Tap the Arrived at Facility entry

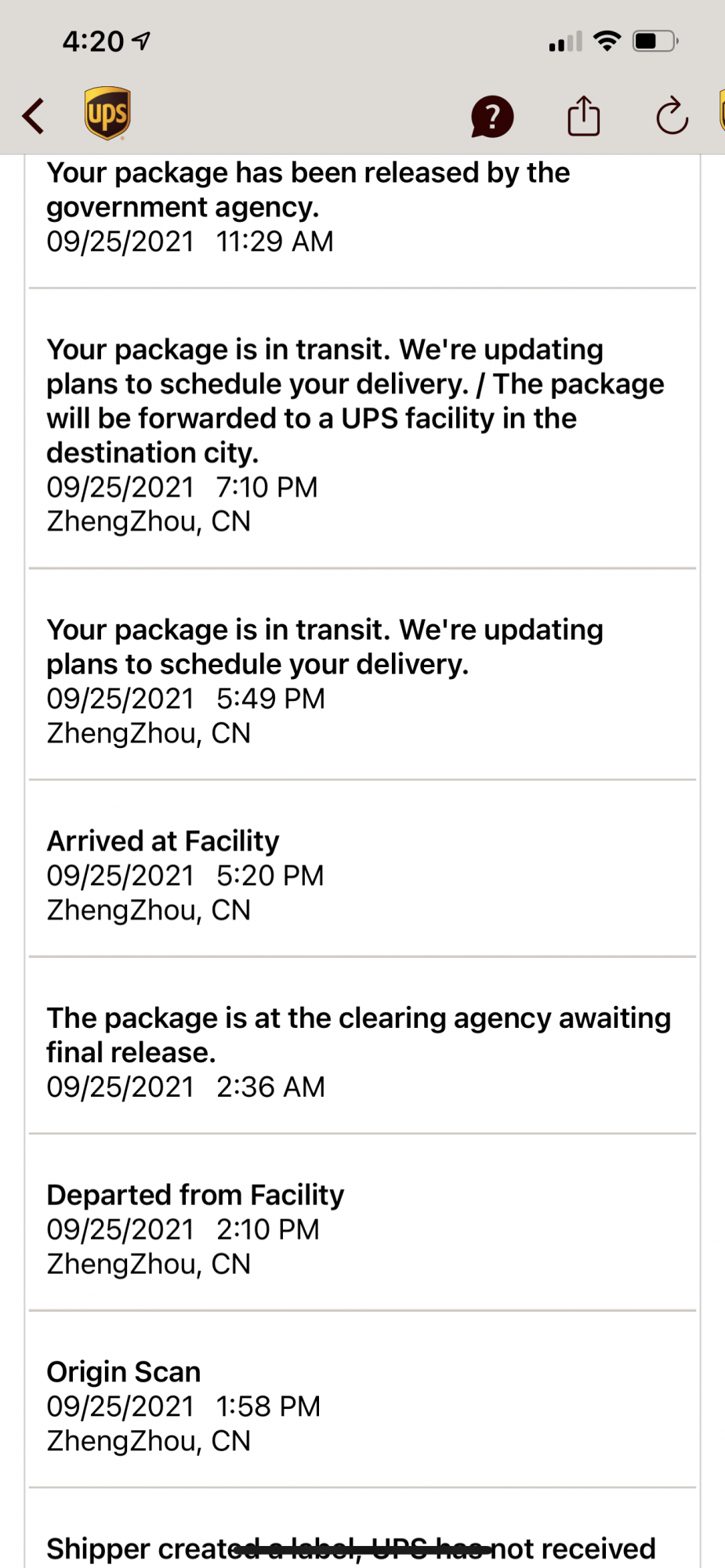362,875
